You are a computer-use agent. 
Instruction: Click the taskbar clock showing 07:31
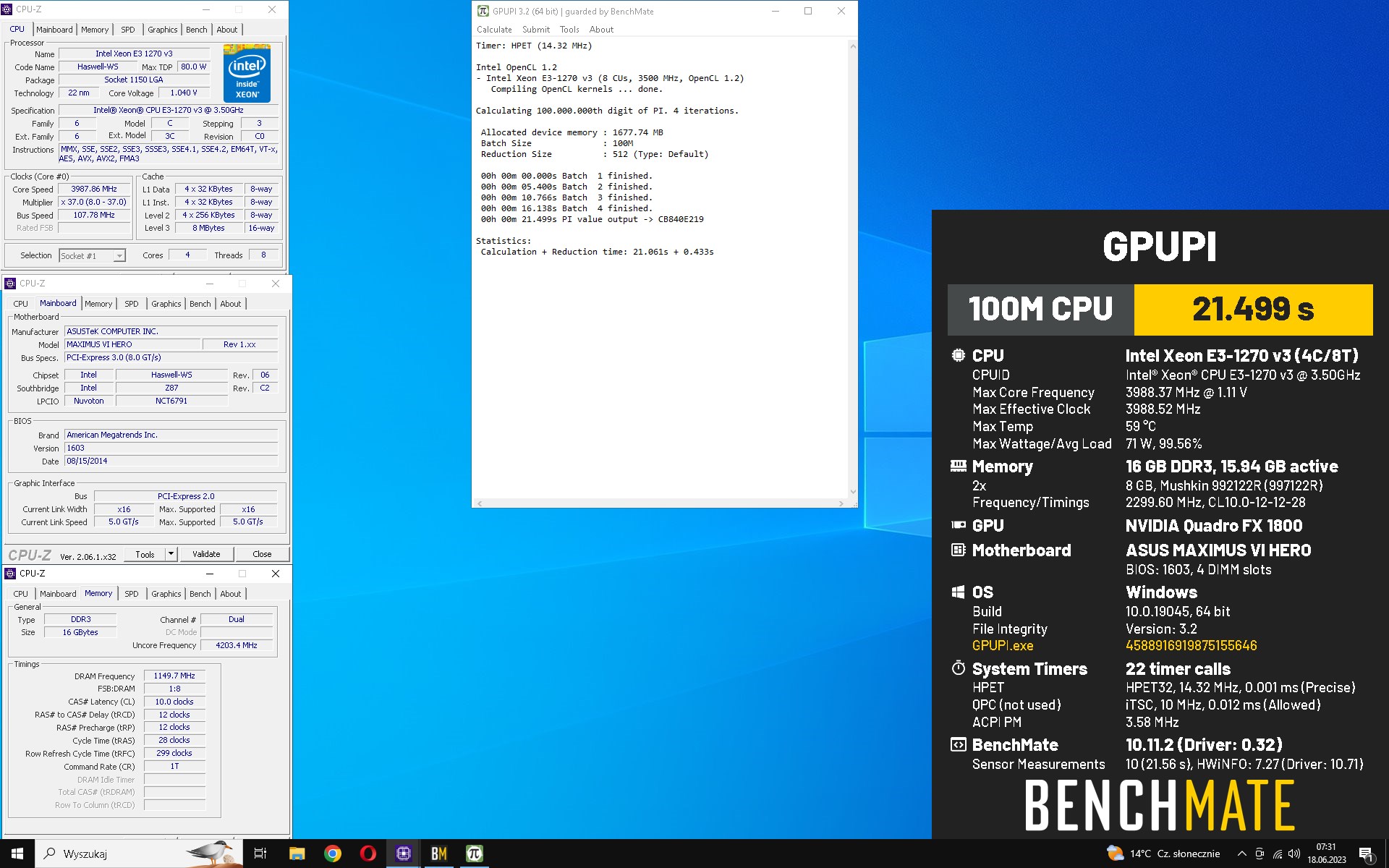[x=1326, y=854]
